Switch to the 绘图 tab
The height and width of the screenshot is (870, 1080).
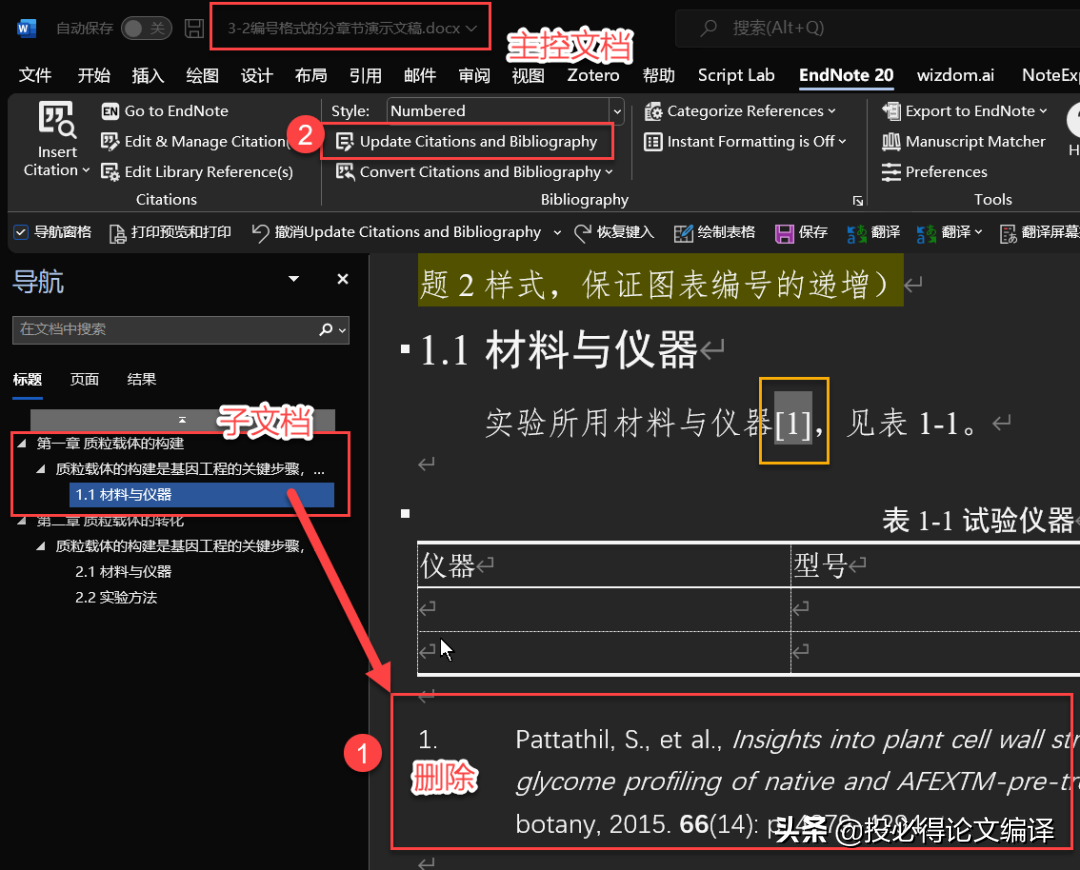click(202, 75)
